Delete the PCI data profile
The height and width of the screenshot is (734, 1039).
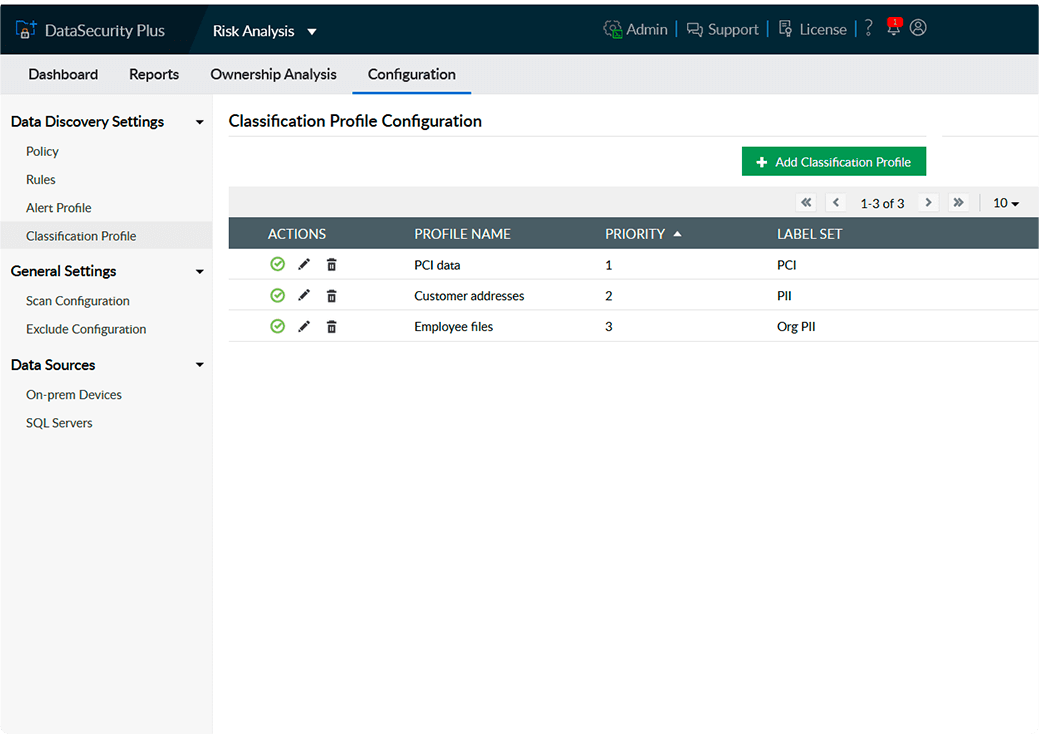click(332, 265)
